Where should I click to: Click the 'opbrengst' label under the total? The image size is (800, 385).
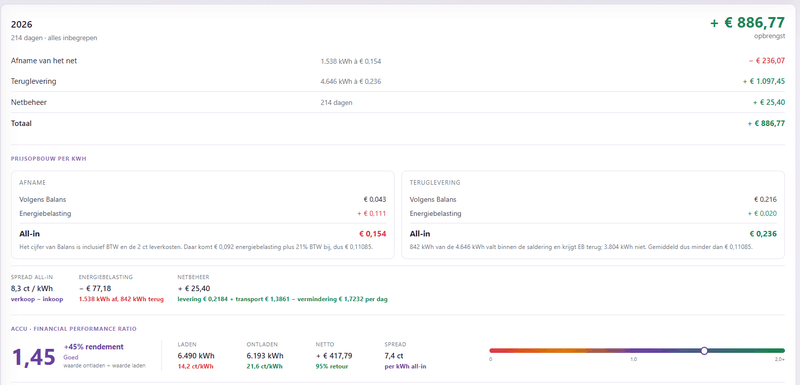click(x=769, y=36)
